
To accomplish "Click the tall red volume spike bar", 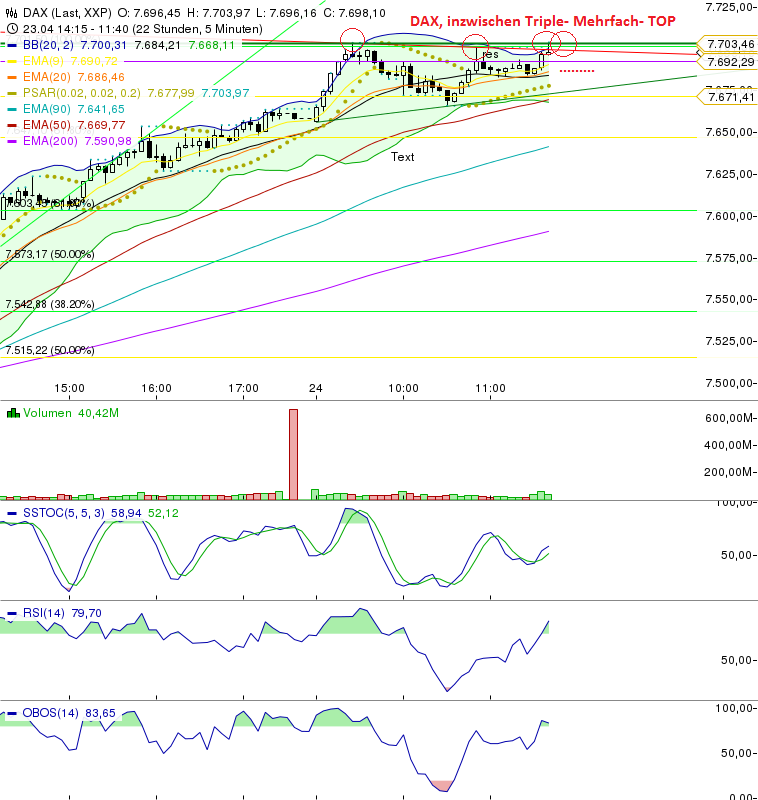I will [x=293, y=454].
